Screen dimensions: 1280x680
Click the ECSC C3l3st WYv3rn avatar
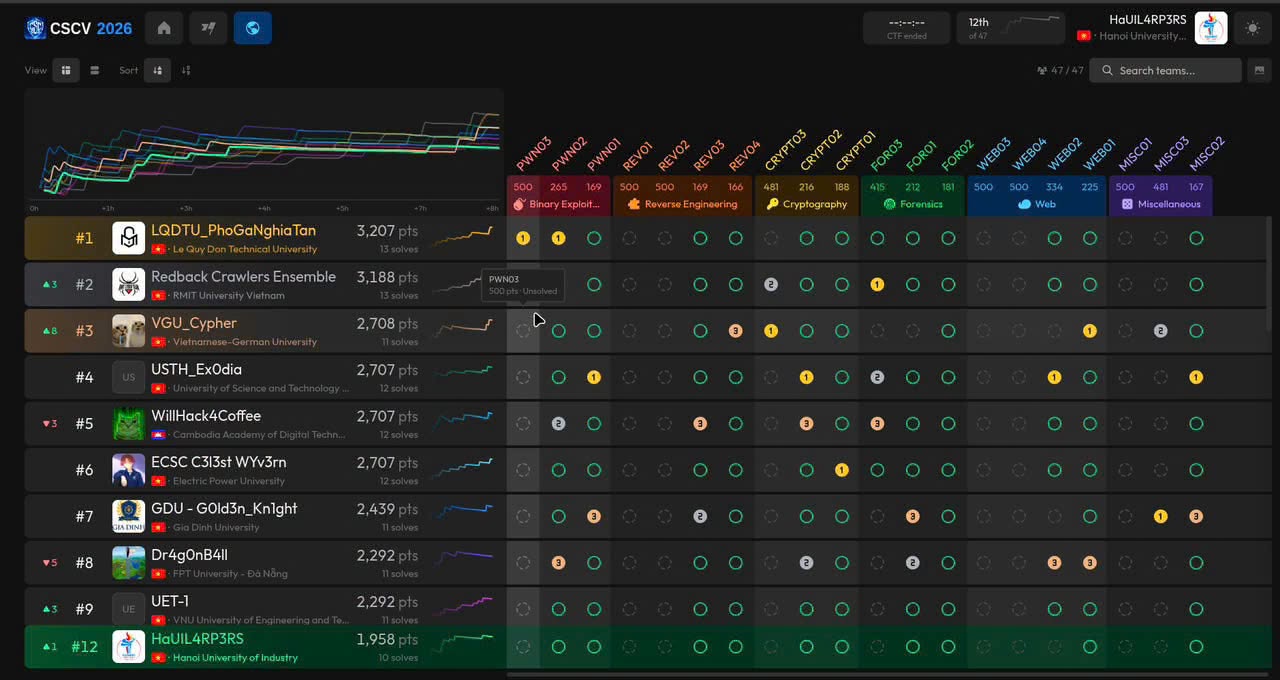pos(129,469)
